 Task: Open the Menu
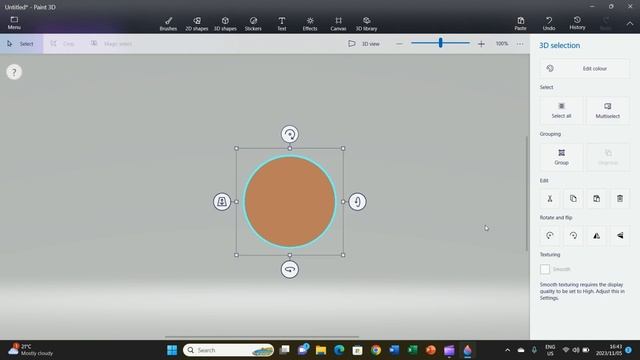[x=14, y=23]
